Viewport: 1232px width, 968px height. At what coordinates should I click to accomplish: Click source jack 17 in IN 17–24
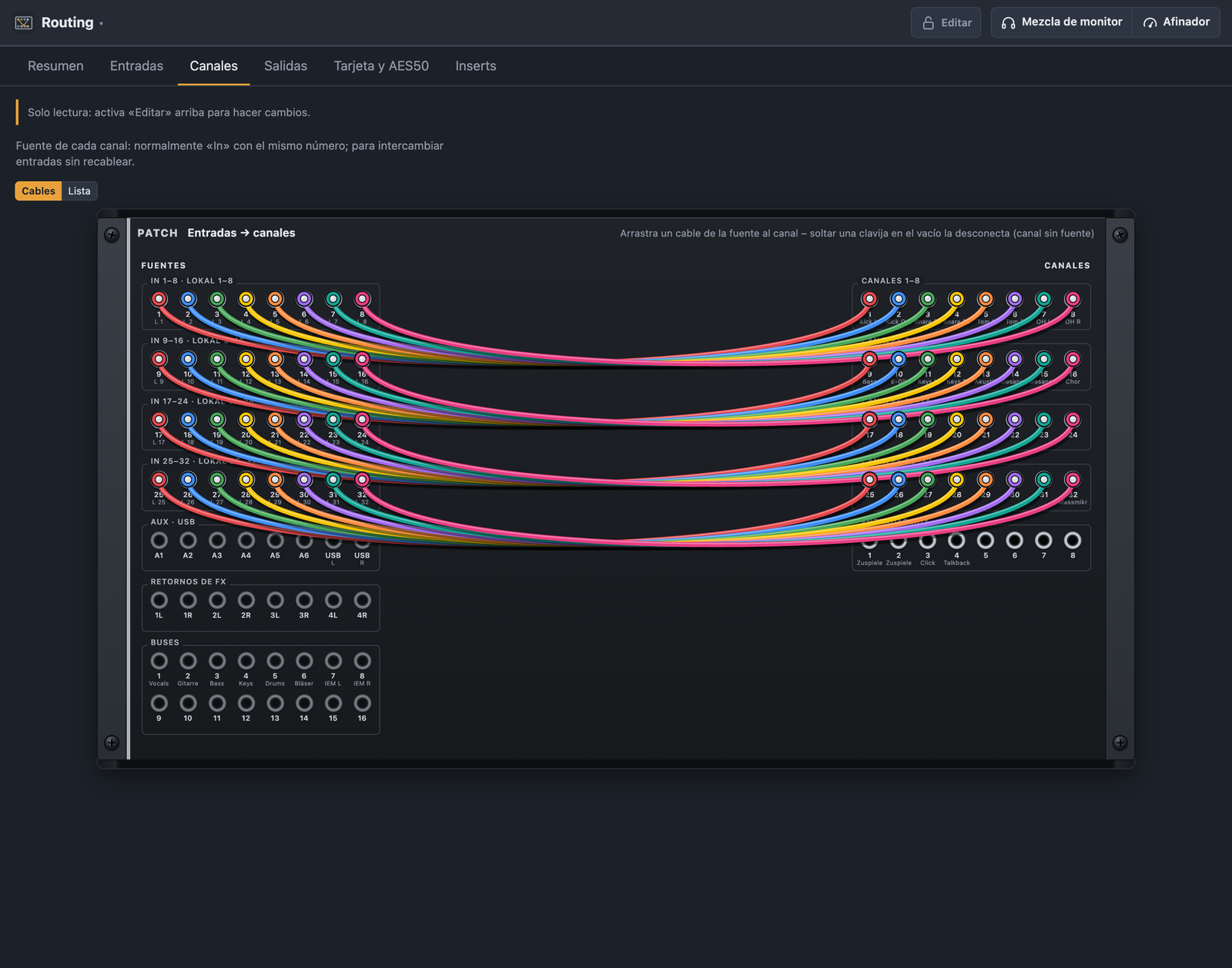(x=159, y=420)
